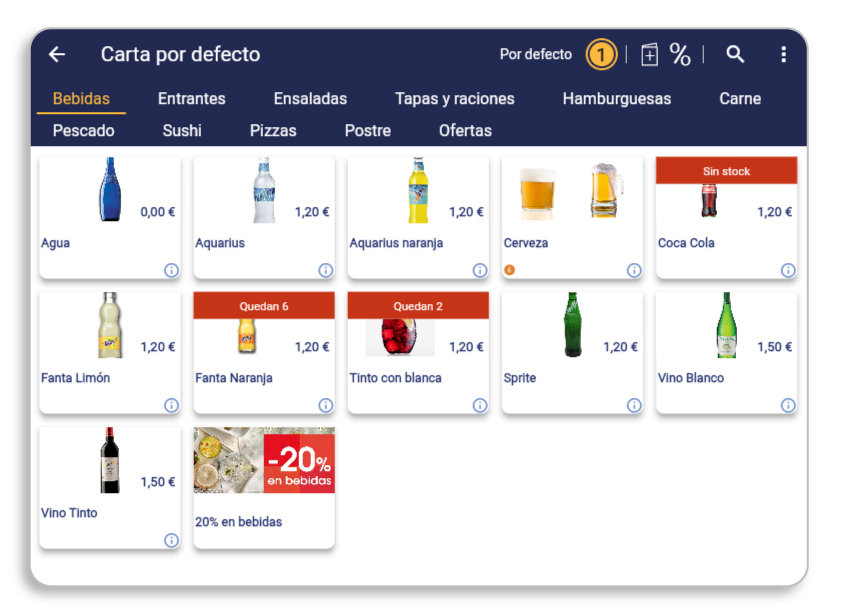Add Aquarius naranja product

tap(418, 217)
